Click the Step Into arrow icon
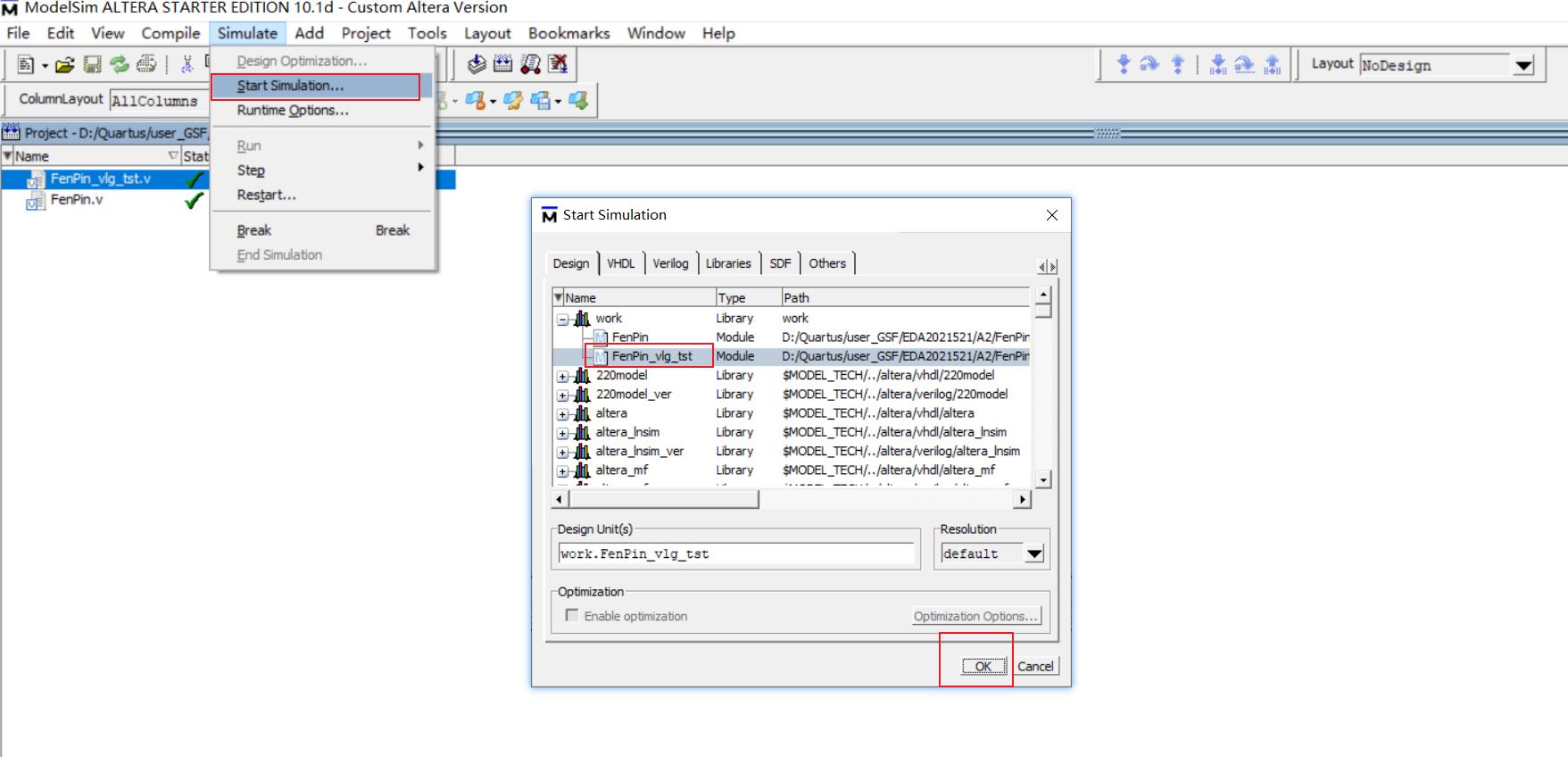Viewport: 1568px width, 757px height. pyautogui.click(x=1124, y=64)
